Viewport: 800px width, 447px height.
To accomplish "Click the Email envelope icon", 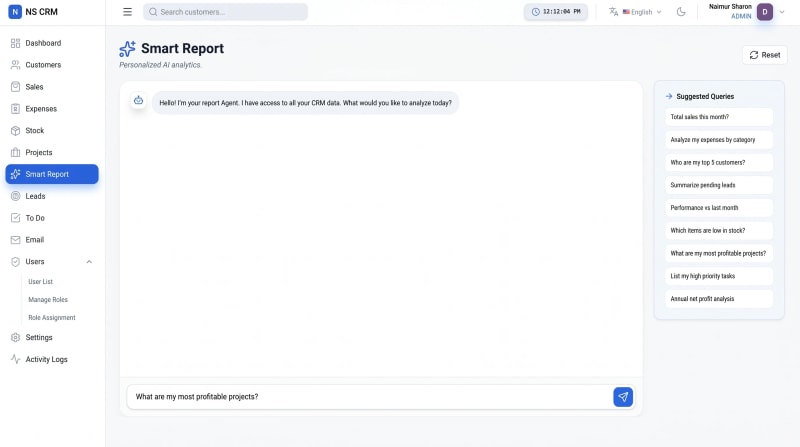I will tap(15, 240).
